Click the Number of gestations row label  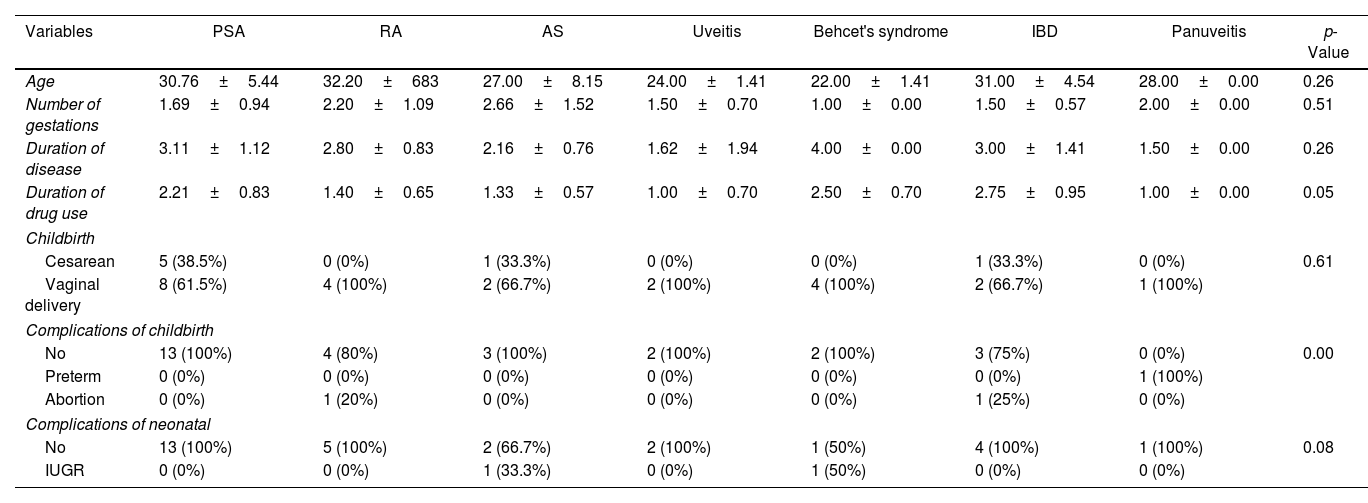click(63, 113)
